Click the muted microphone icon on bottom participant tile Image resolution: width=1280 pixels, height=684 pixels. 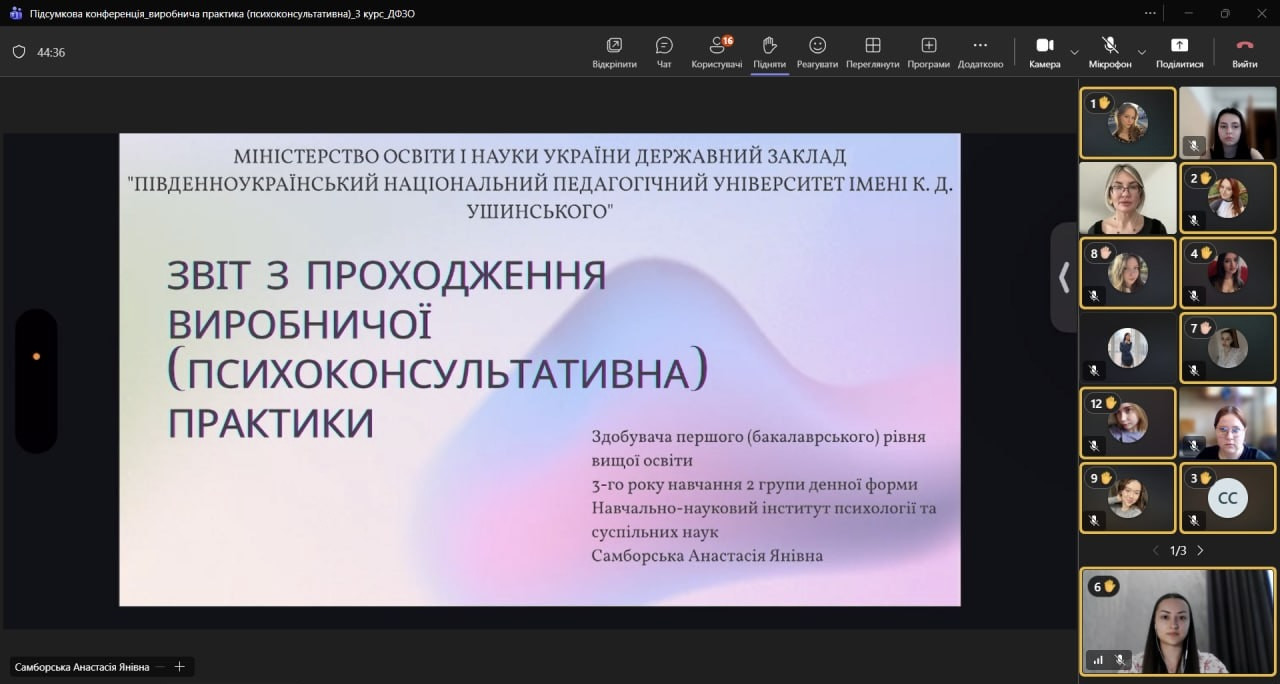coord(1119,660)
